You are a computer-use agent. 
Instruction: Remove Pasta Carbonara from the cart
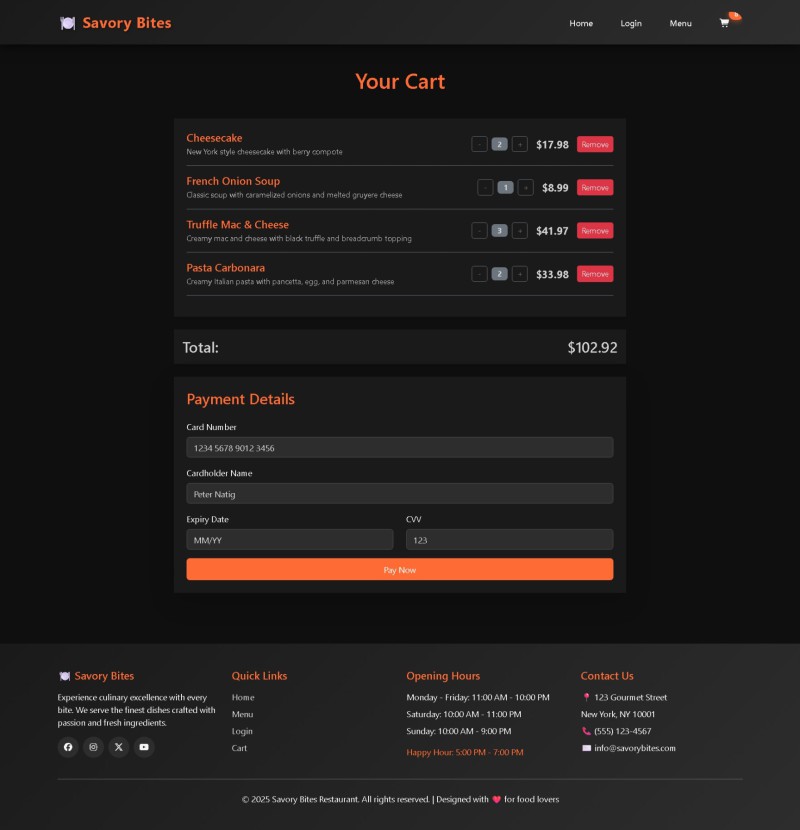click(x=595, y=274)
